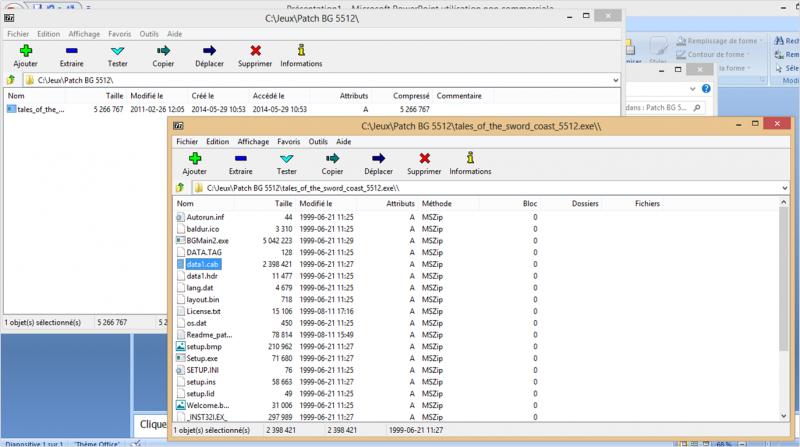Click Informations icon in front 7-Zip window

click(470, 158)
